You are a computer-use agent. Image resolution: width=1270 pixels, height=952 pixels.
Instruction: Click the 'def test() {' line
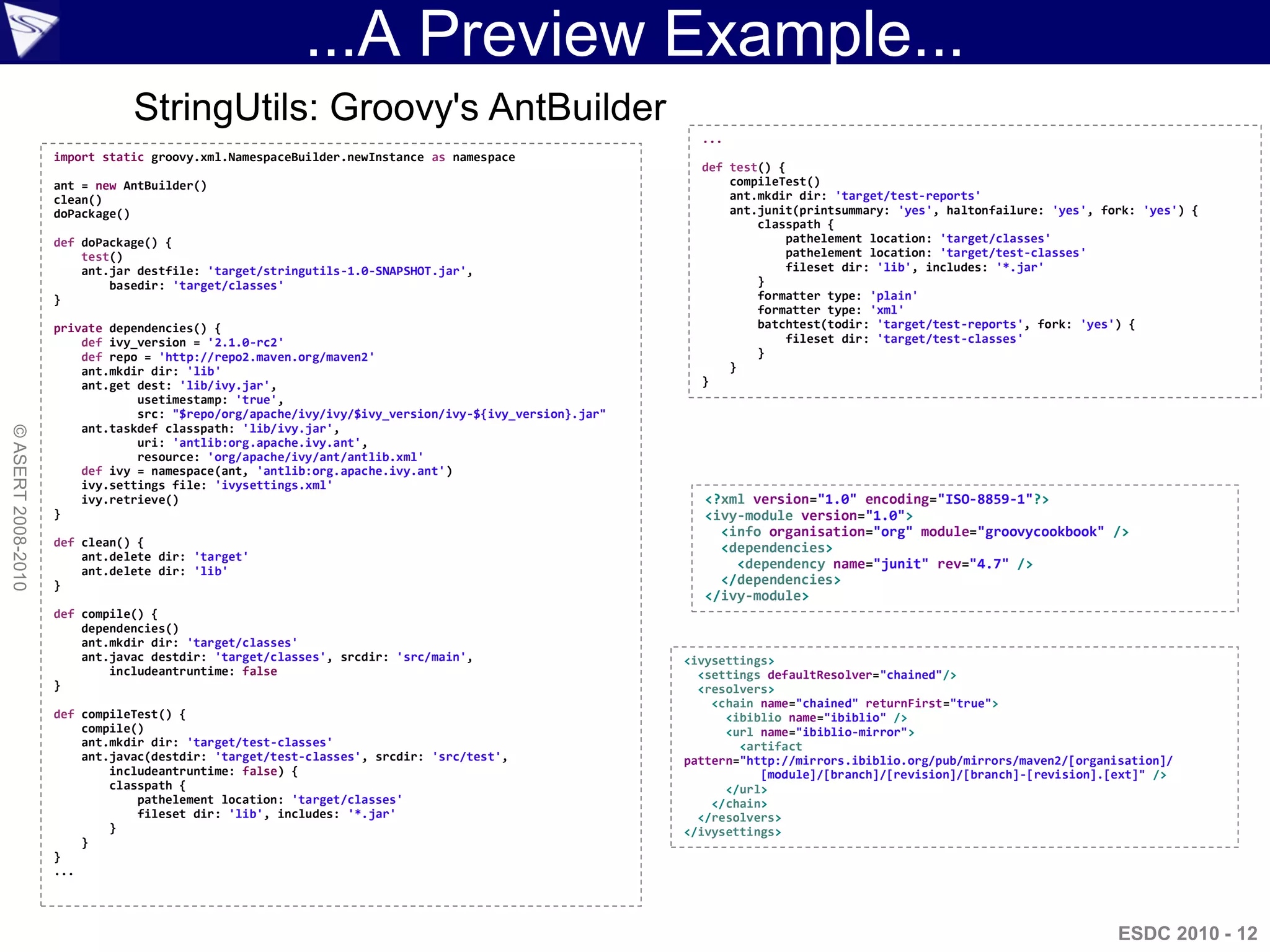click(744, 167)
